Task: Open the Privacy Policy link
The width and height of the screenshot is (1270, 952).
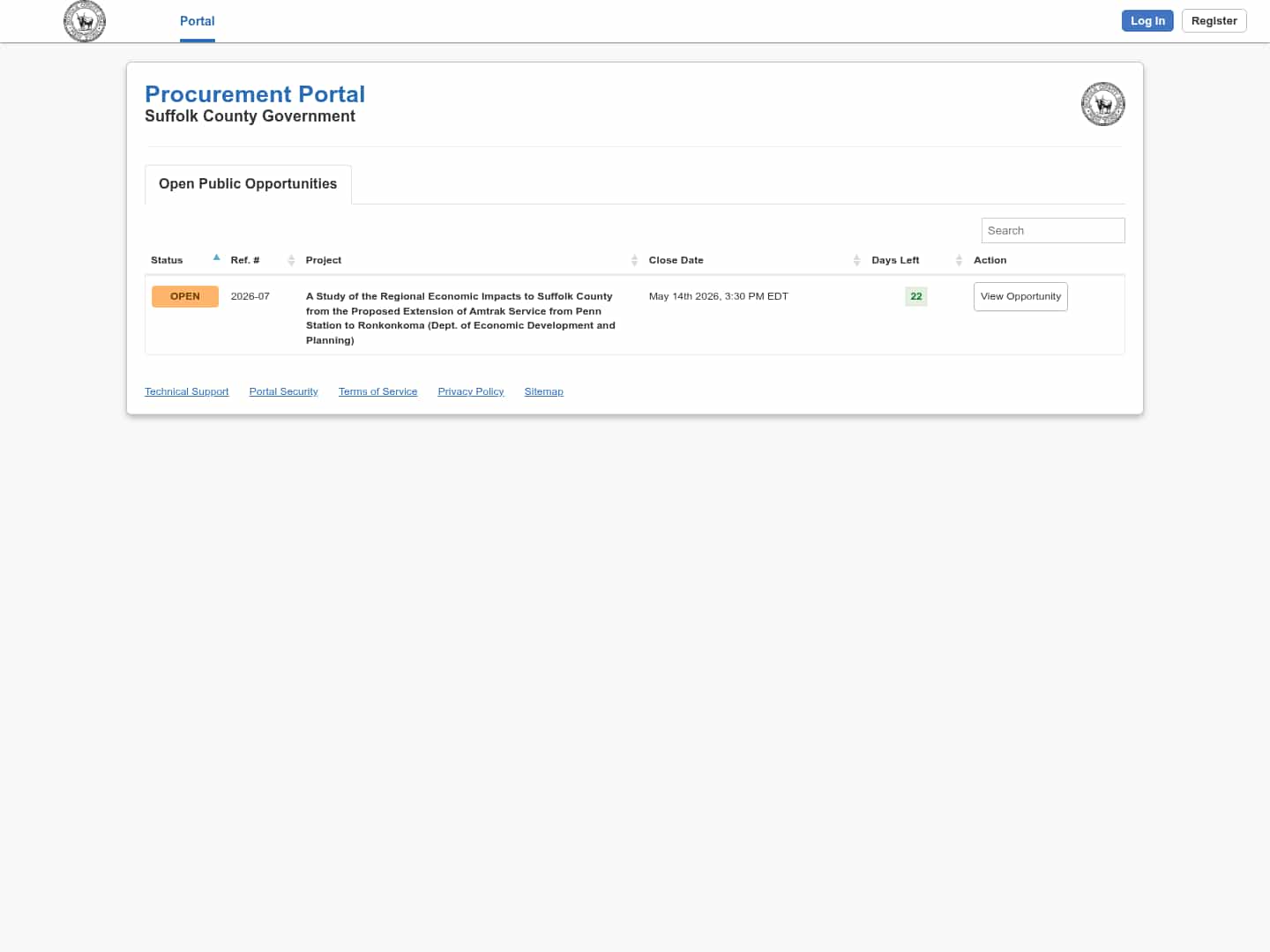Action: tap(470, 391)
